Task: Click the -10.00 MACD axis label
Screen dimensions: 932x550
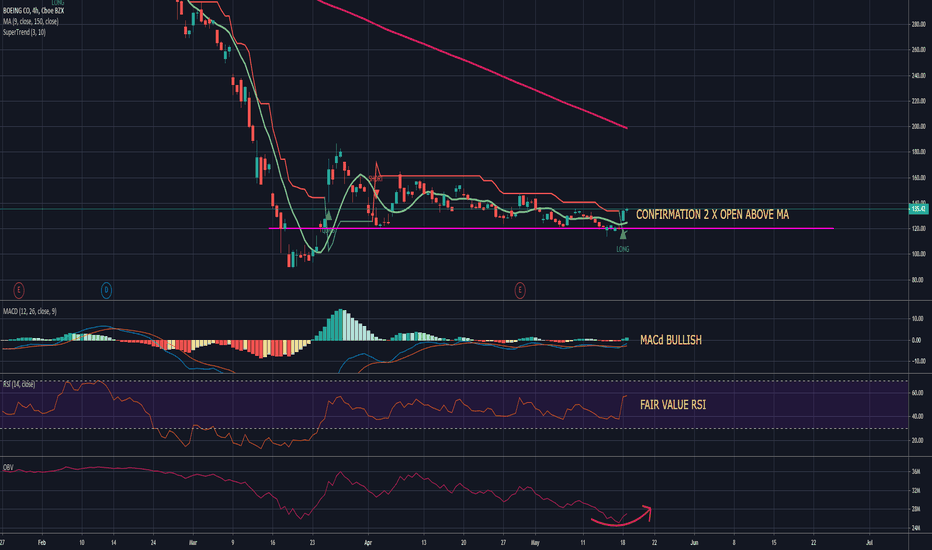Action: (917, 362)
